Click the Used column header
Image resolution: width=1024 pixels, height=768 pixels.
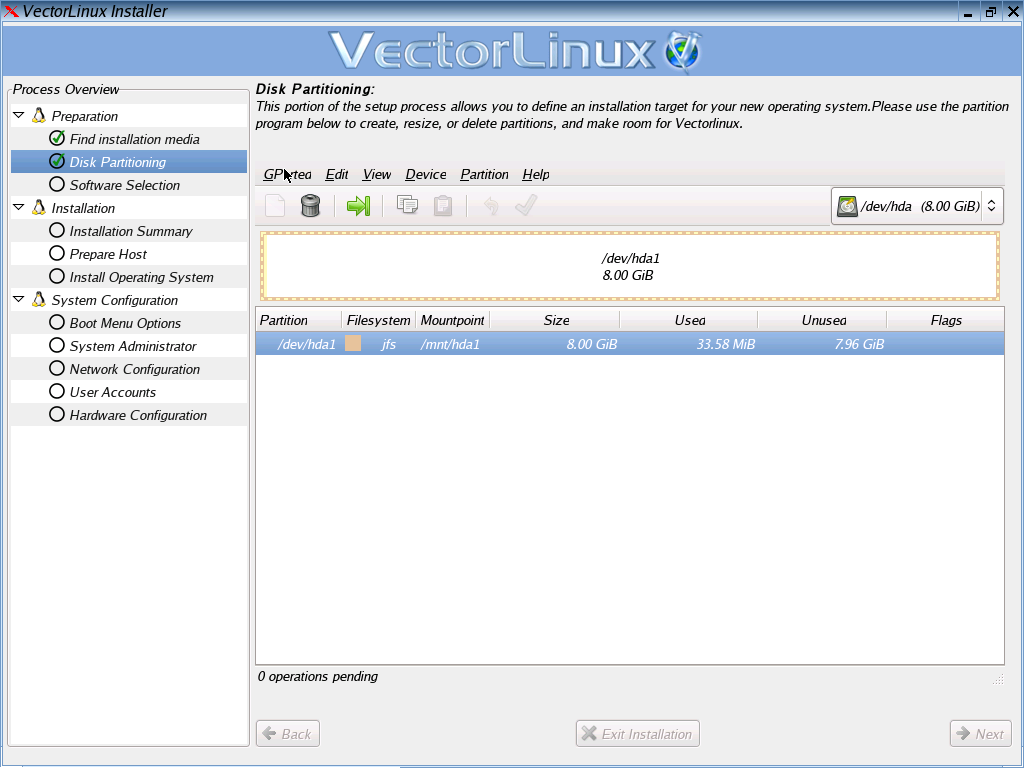[689, 320]
